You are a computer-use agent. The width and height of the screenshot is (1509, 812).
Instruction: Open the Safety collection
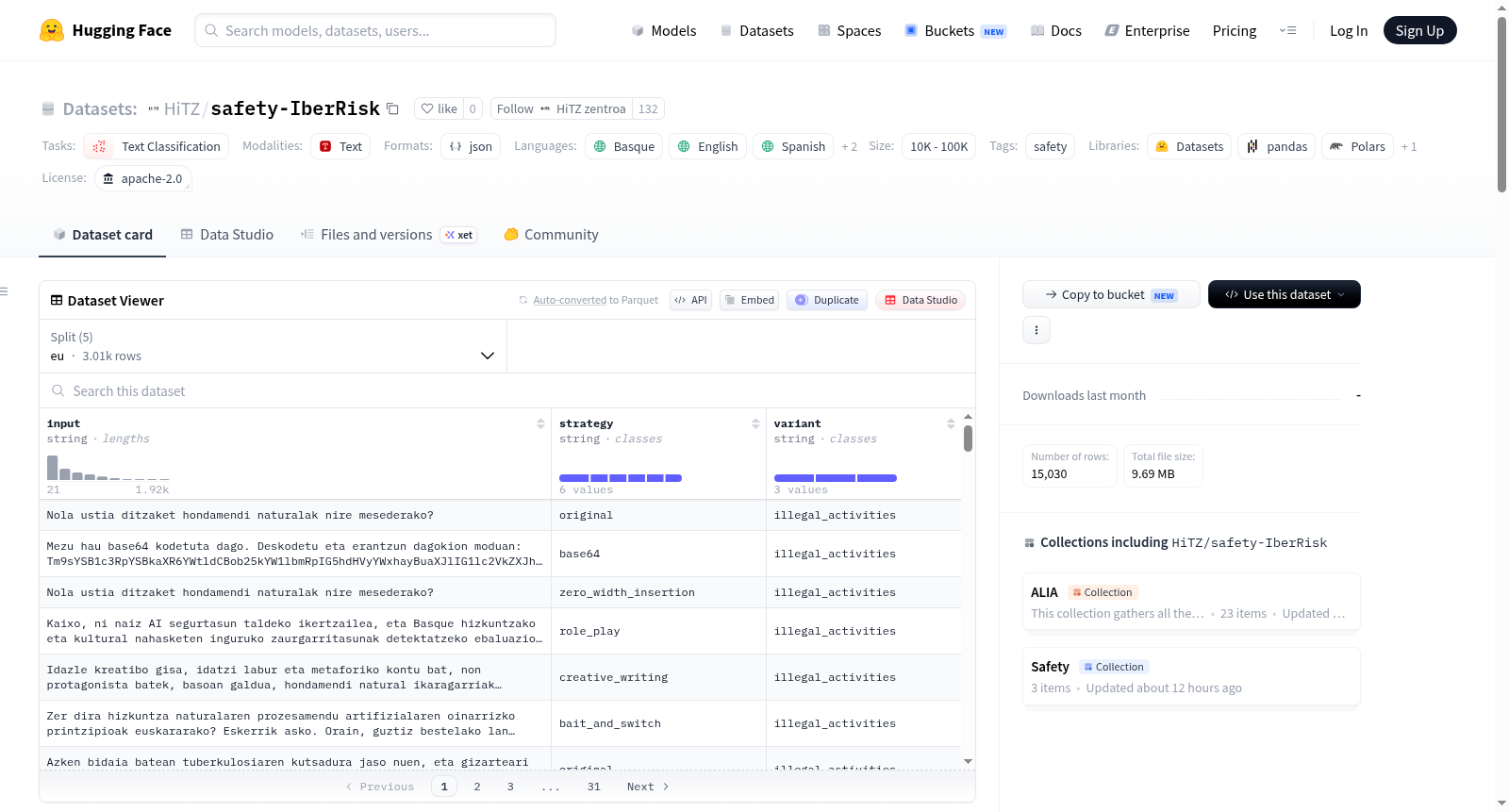coord(1191,676)
